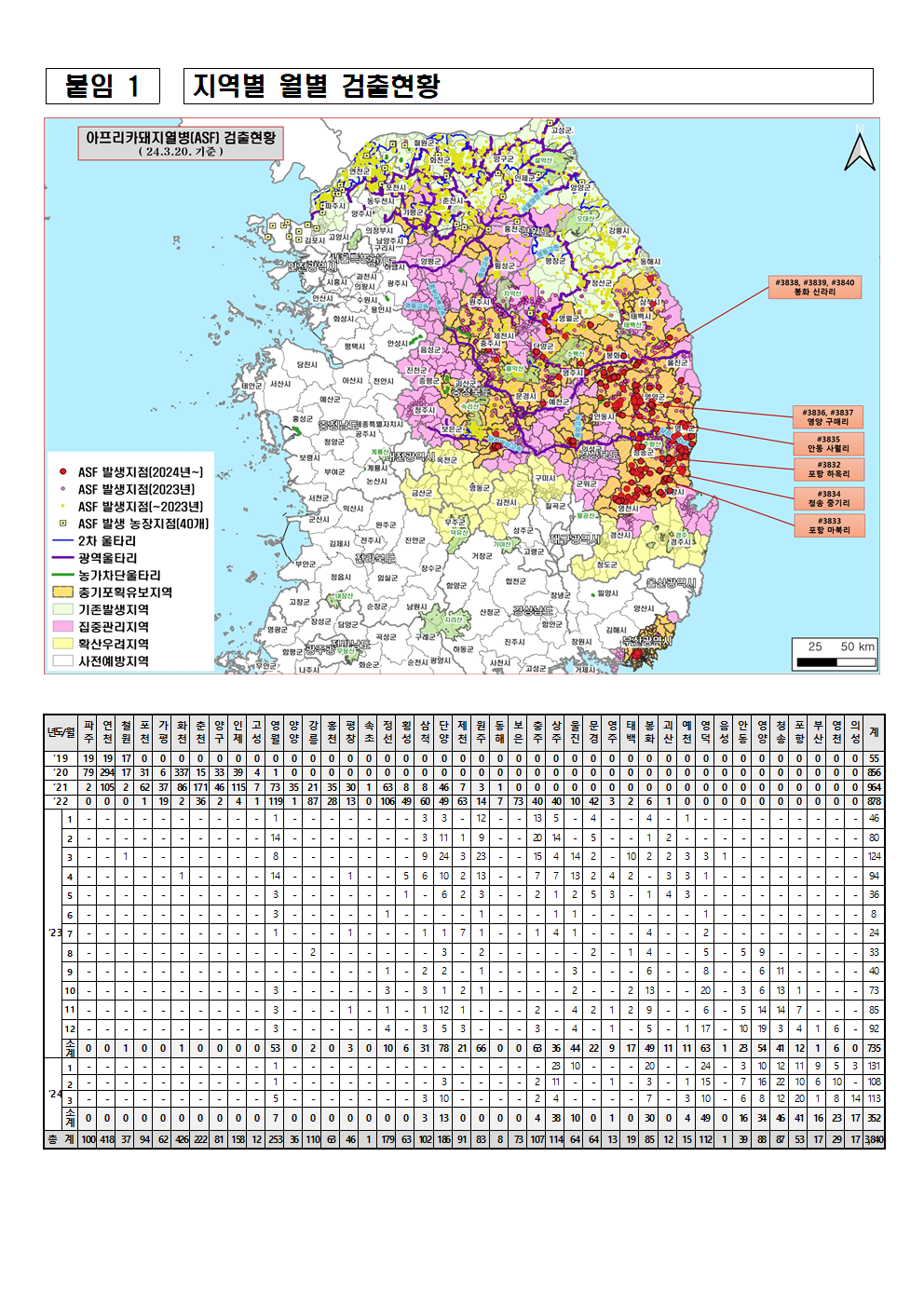This screenshot has height=1307, width=924.
Task: Click the red ASF 2024 legend marker
Action: [x=62, y=472]
